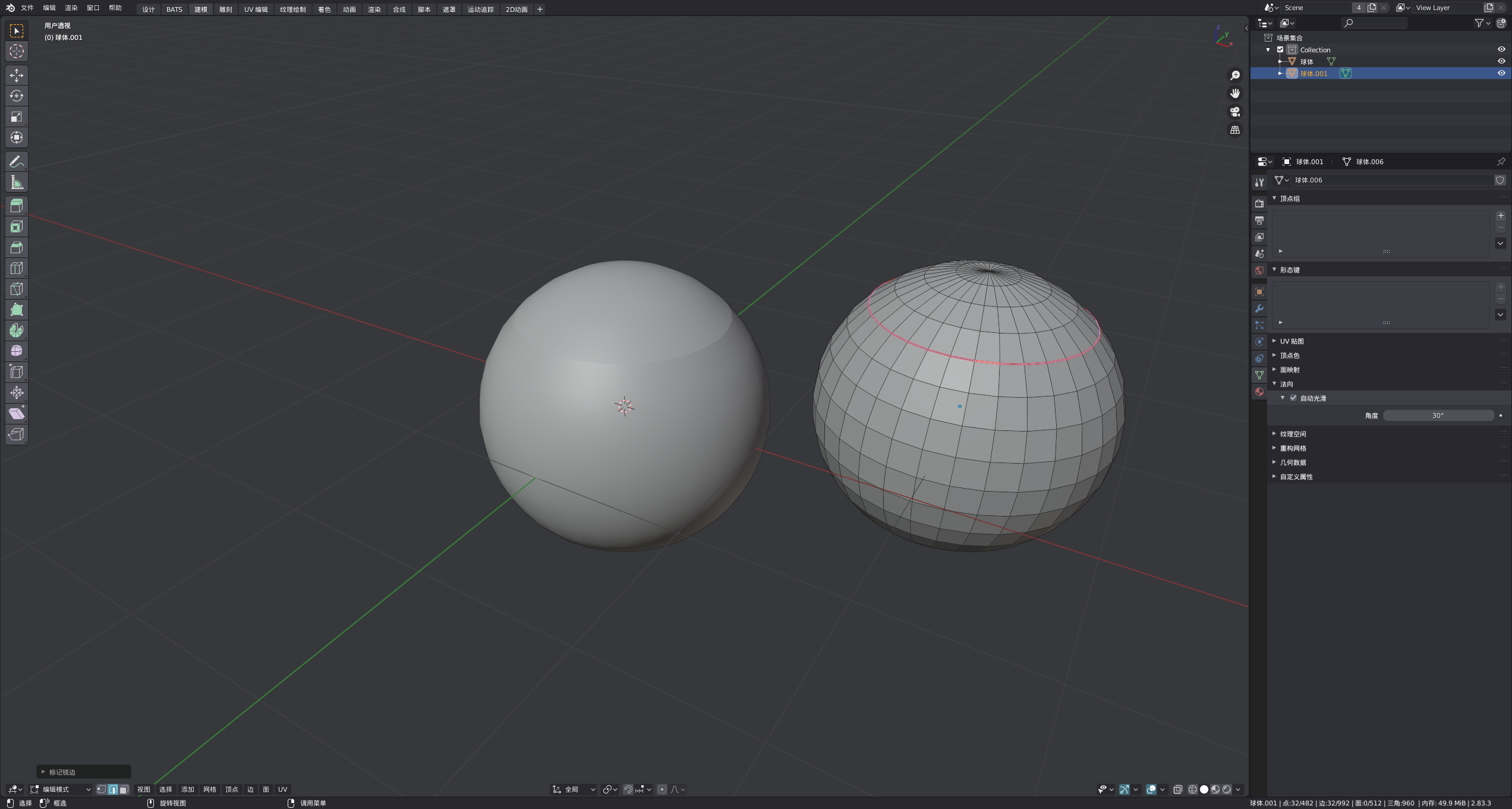The width and height of the screenshot is (1512, 809).
Task: Add a new vertex group with plus button
Action: coord(1501,216)
